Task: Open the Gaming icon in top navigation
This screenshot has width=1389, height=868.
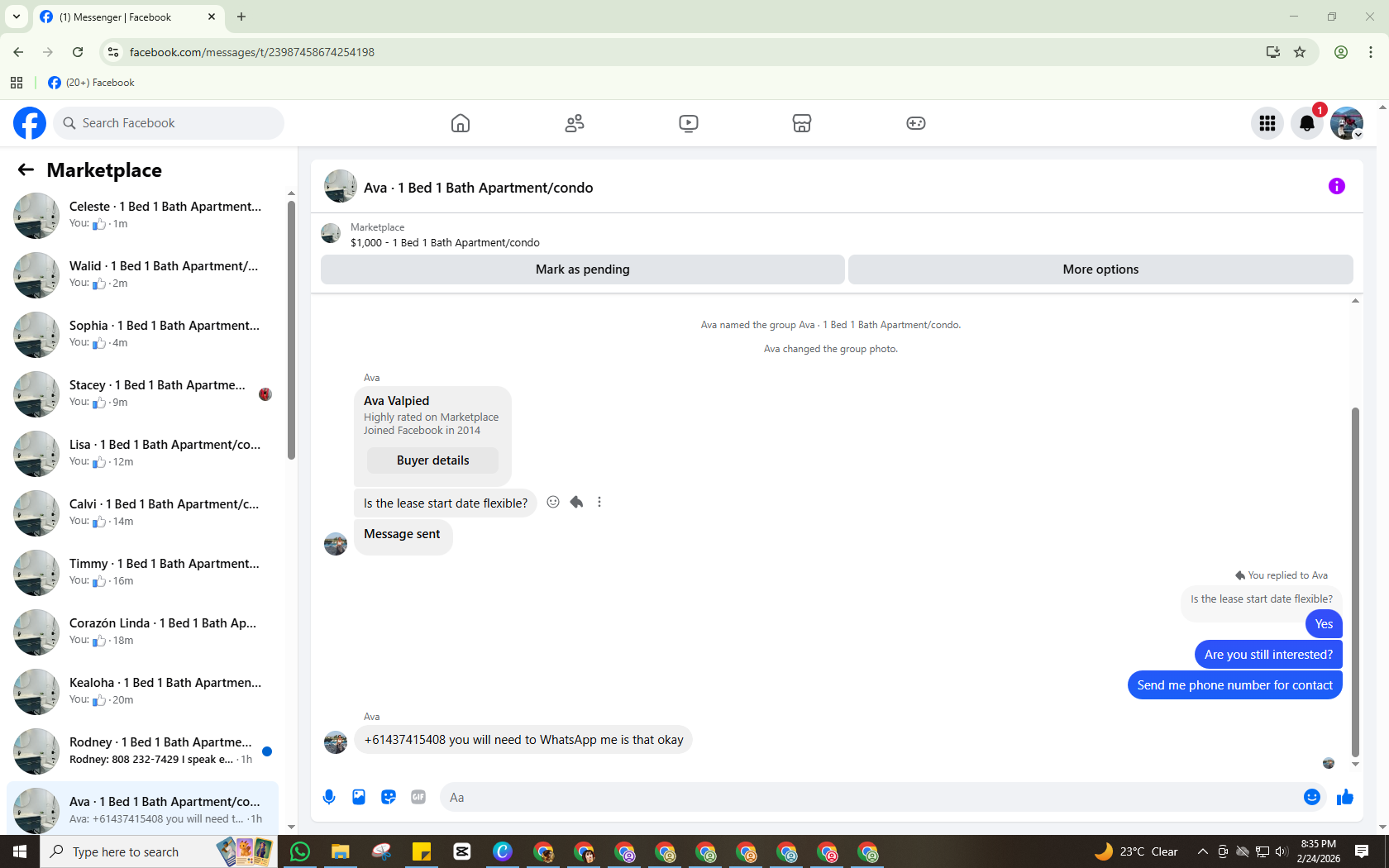Action: (x=916, y=123)
